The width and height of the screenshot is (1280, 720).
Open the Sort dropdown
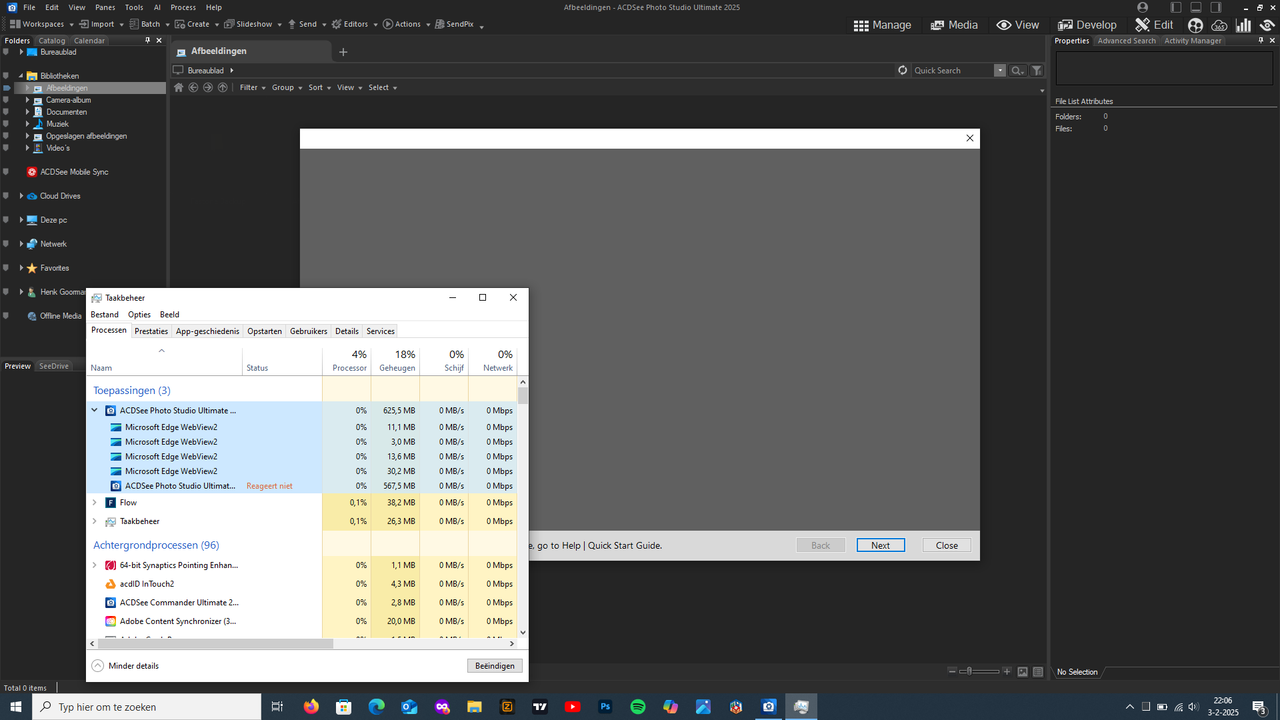tap(319, 87)
